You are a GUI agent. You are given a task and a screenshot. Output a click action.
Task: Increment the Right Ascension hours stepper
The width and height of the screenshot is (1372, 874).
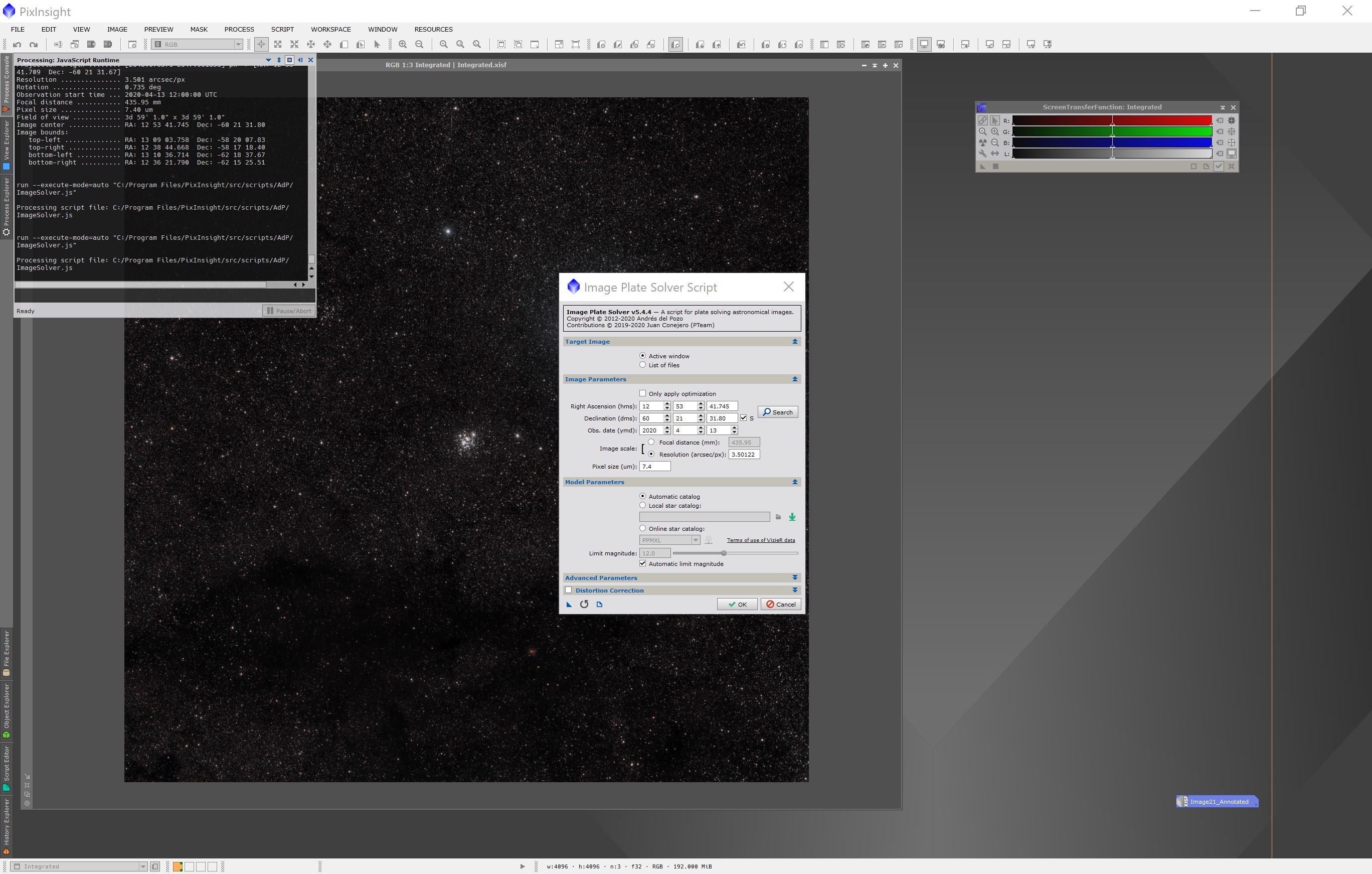(667, 404)
